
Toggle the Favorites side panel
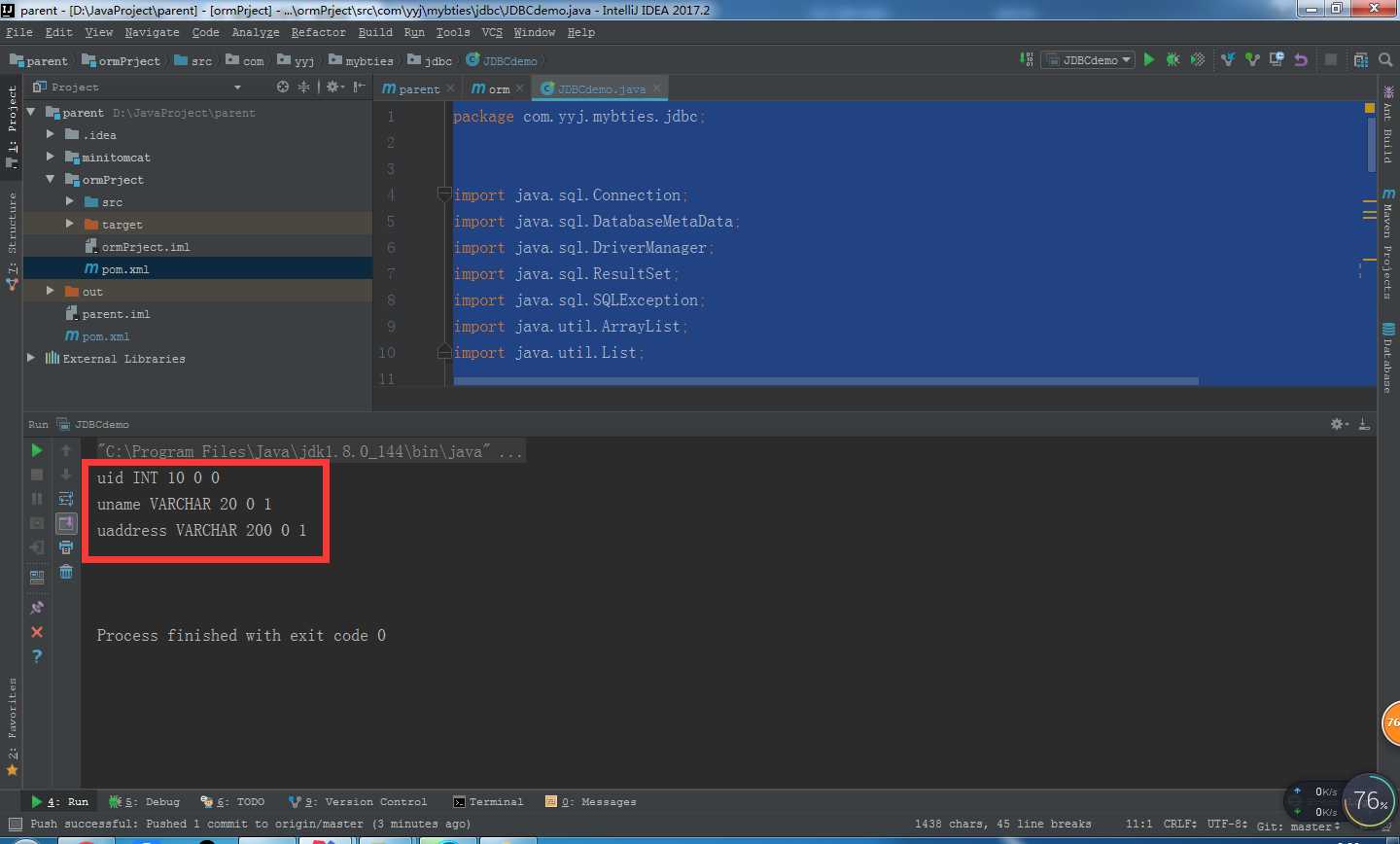pos(12,727)
